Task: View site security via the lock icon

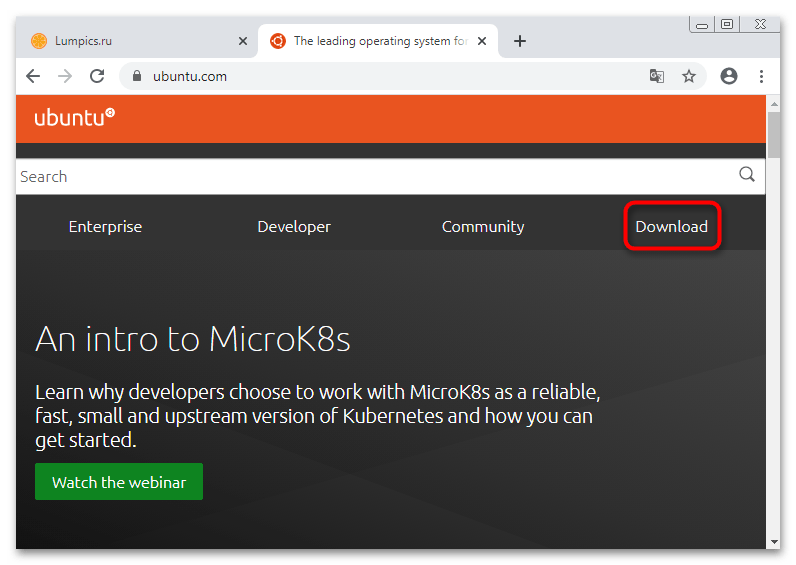Action: [137, 76]
